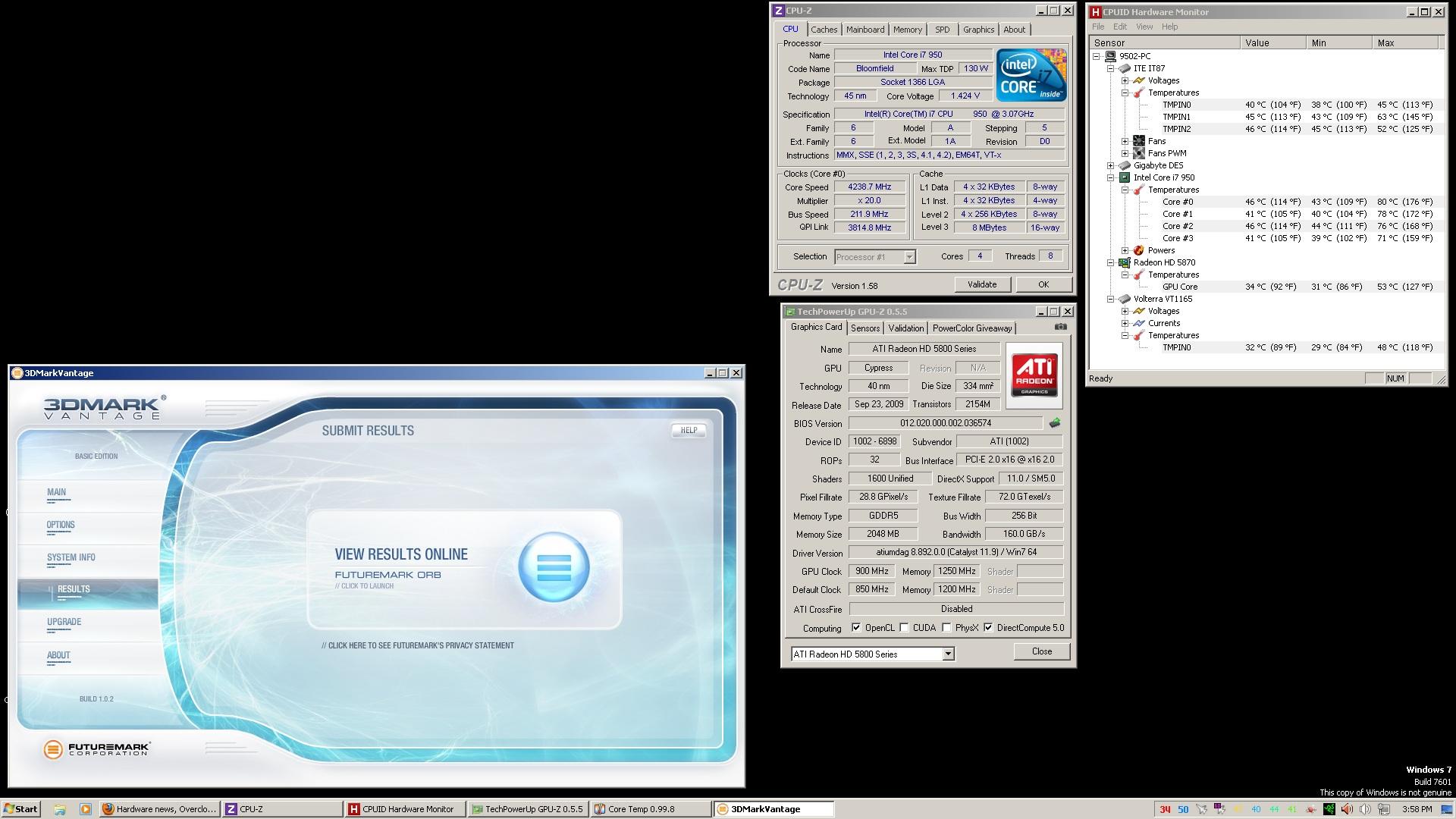Click the Intel Core i7 logo in CPU-Z
The width and height of the screenshot is (1456, 819).
[x=1031, y=74]
